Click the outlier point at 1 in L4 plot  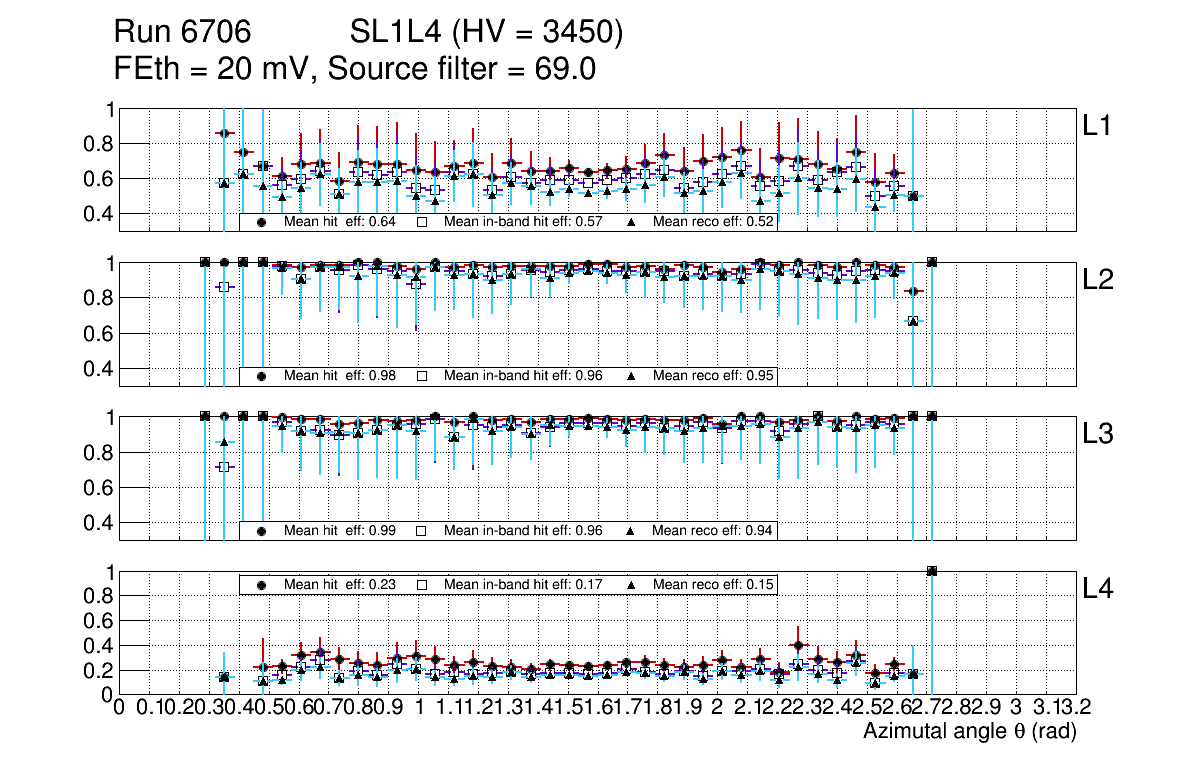pos(932,571)
